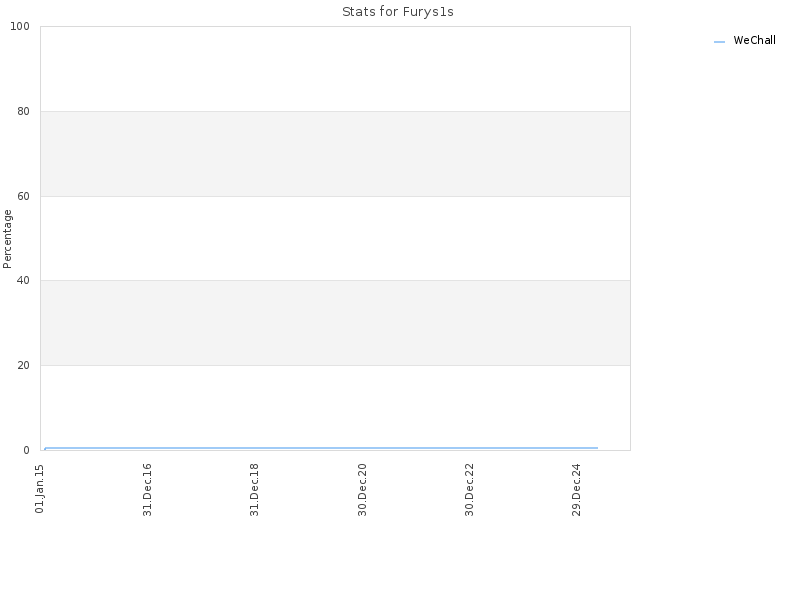Click the 0 value on y-axis

[27, 451]
